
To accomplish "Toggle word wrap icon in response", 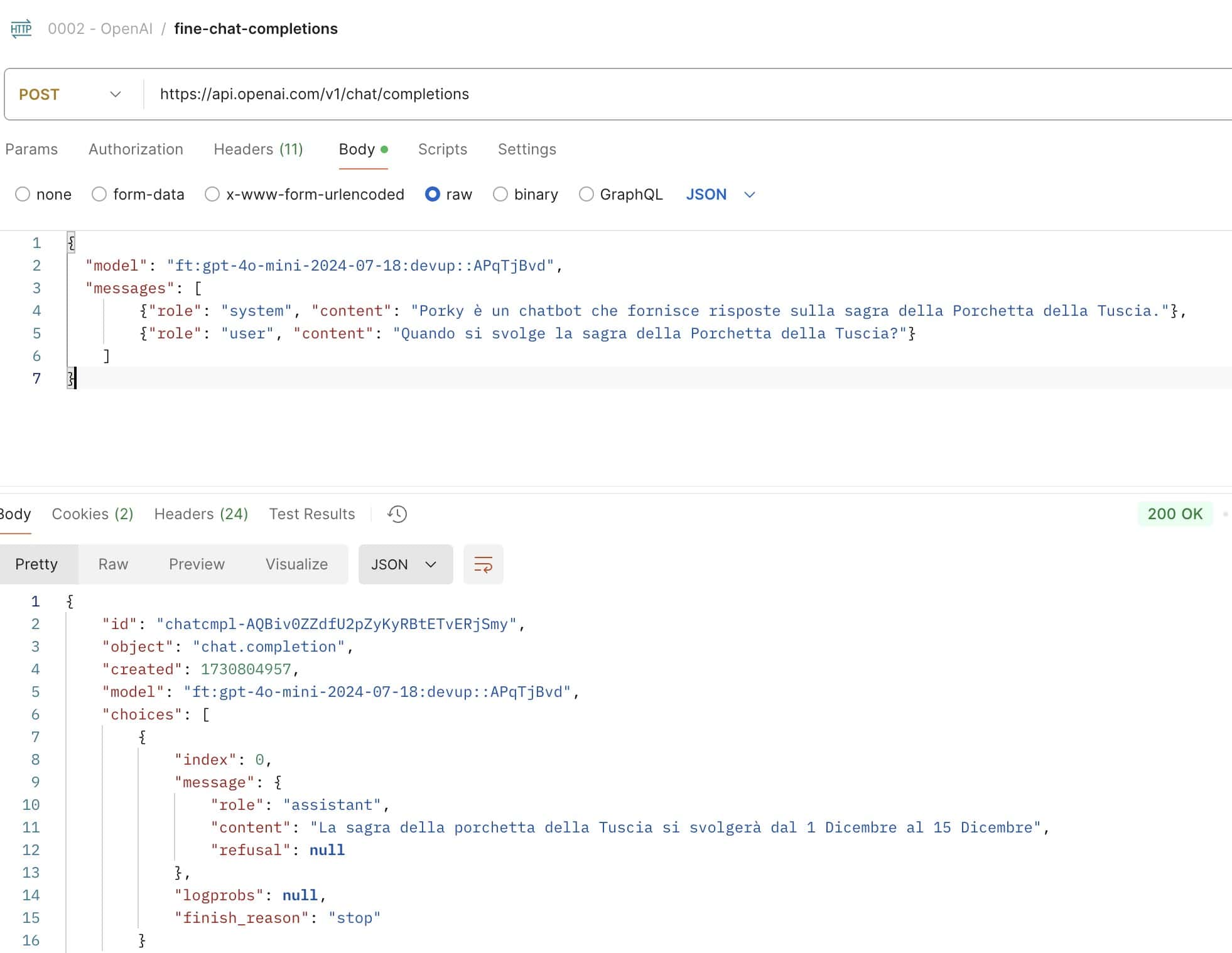I will (483, 564).
